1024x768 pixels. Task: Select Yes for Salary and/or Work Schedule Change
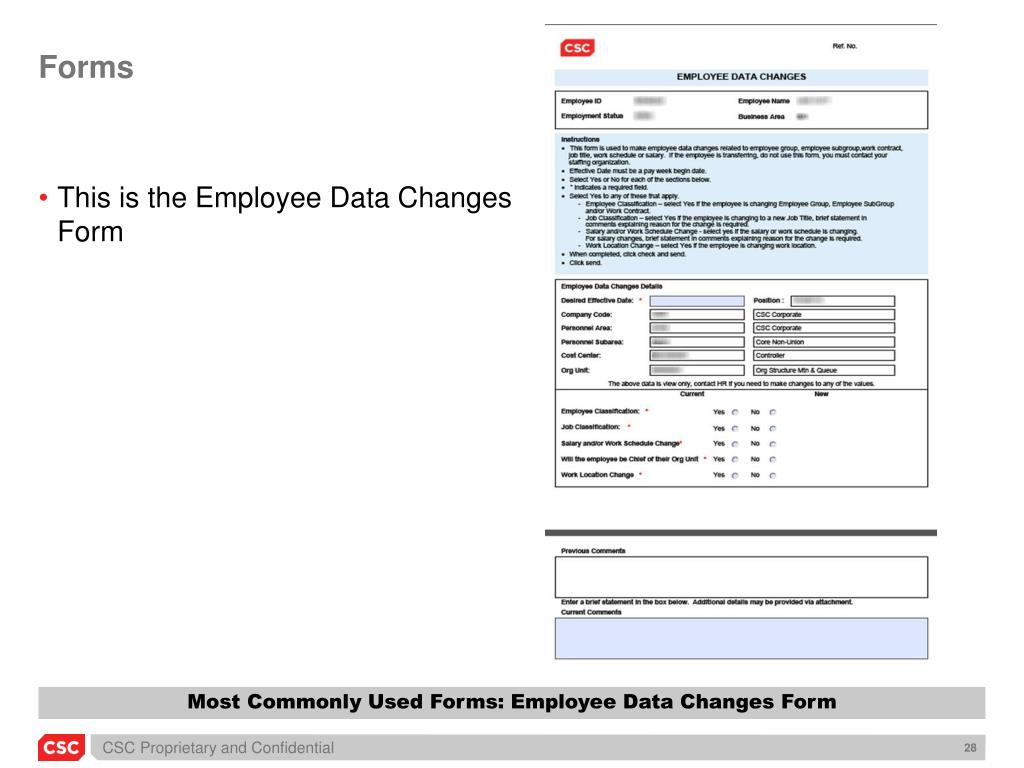(735, 444)
